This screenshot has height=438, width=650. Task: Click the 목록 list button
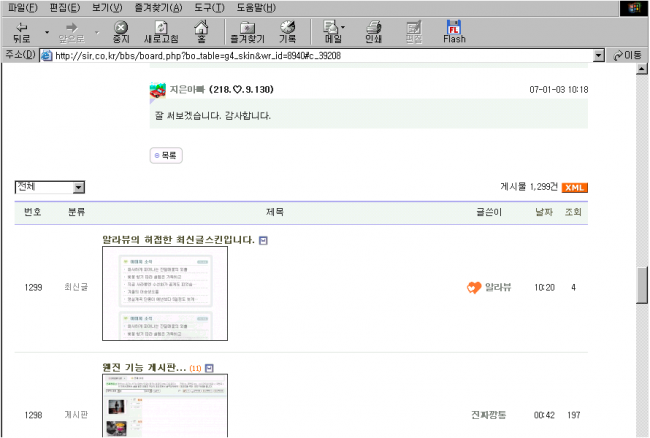click(x=166, y=156)
